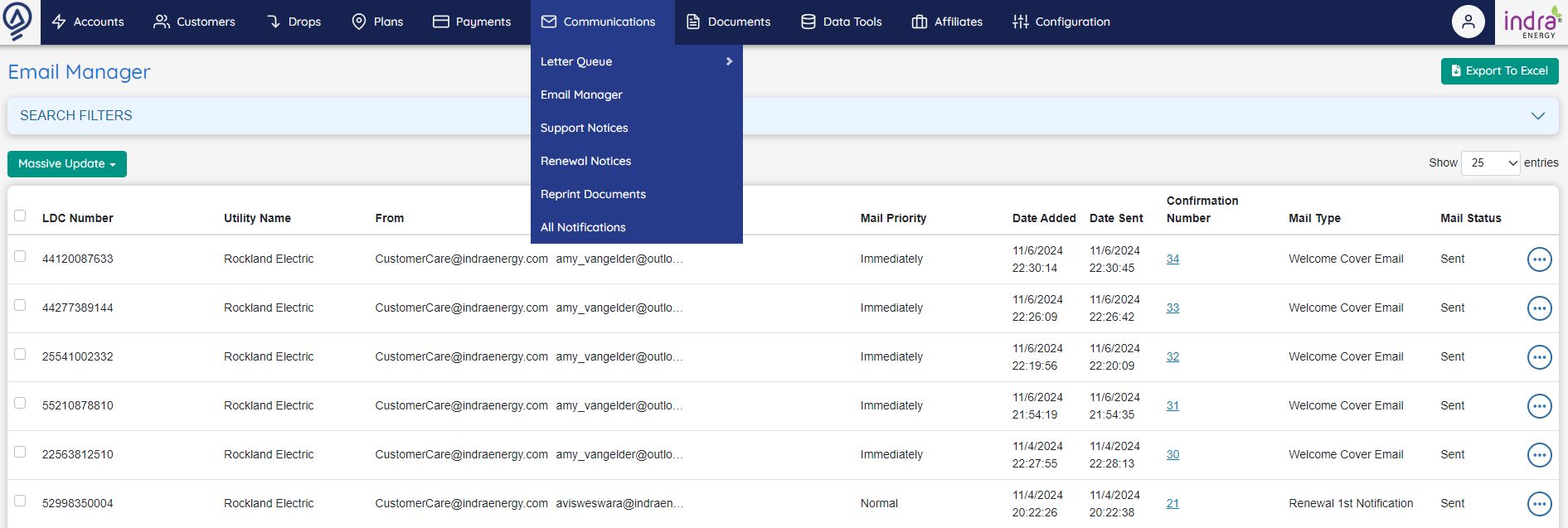Click Export To Excel button

[x=1500, y=71]
